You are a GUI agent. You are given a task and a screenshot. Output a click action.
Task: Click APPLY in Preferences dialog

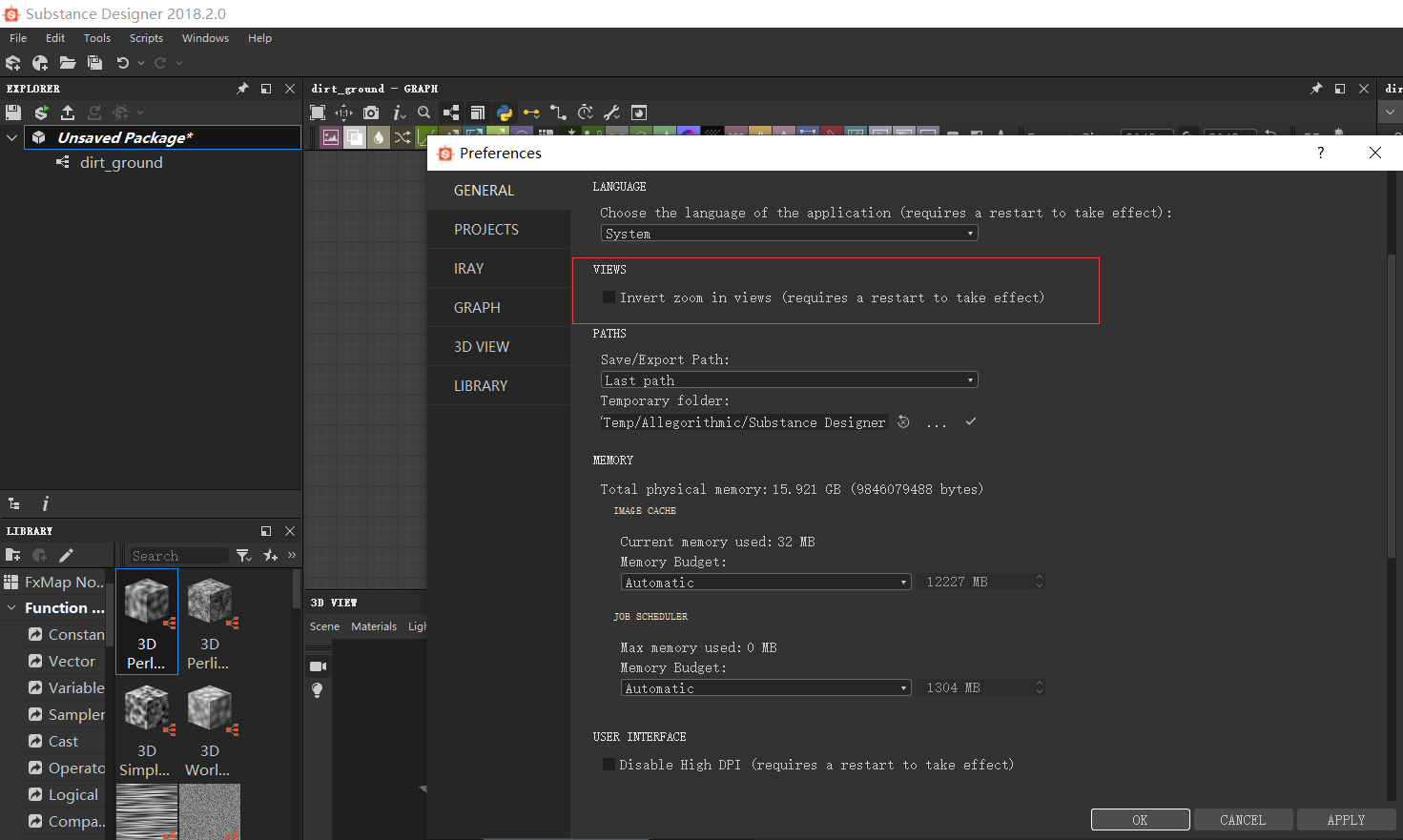point(1346,820)
